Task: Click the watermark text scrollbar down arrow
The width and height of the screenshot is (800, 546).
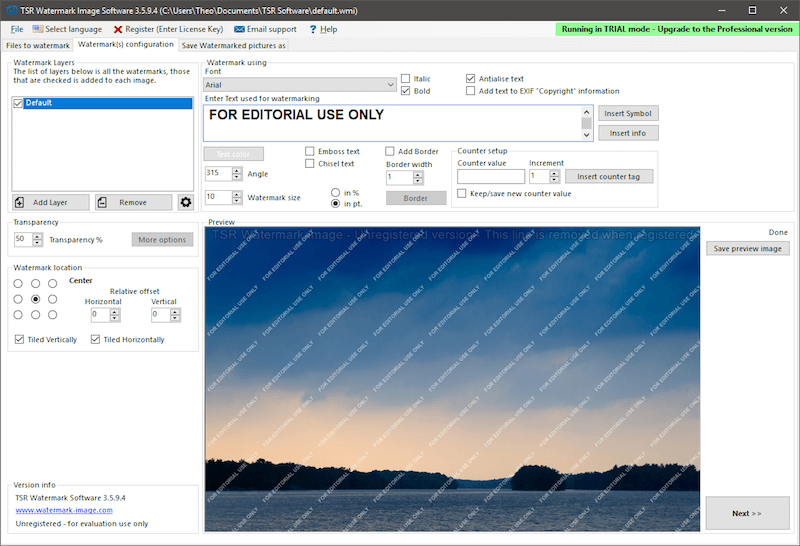Action: pyautogui.click(x=587, y=135)
